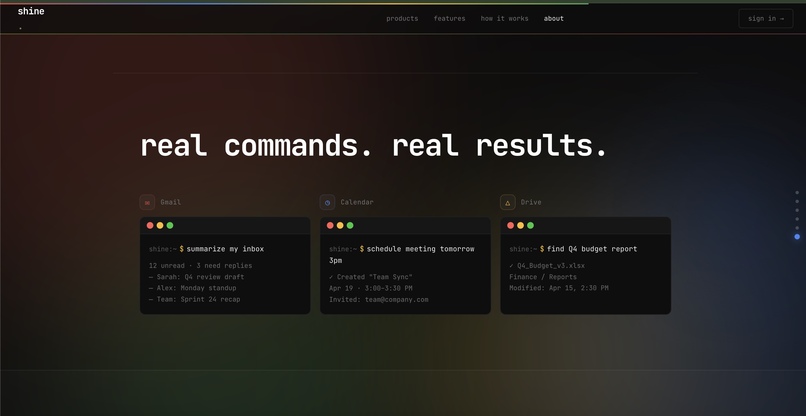Go to how it works section

point(504,19)
